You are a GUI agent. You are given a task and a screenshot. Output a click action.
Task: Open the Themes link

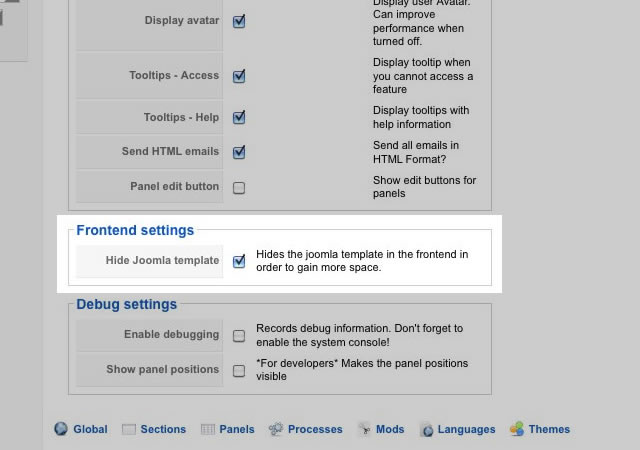point(549,429)
